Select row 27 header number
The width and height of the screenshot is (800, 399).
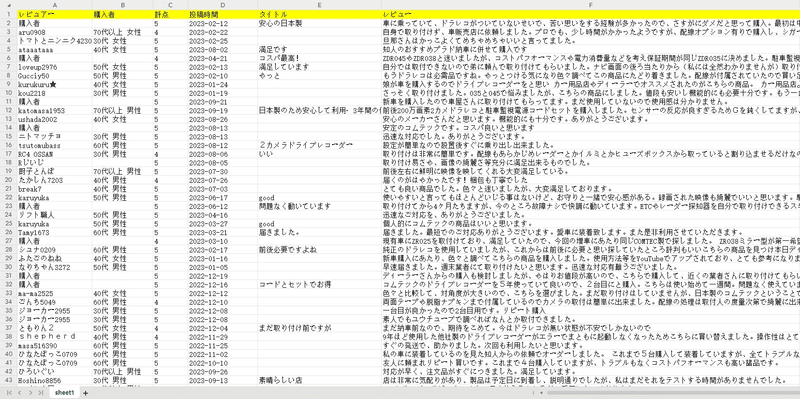point(8,241)
